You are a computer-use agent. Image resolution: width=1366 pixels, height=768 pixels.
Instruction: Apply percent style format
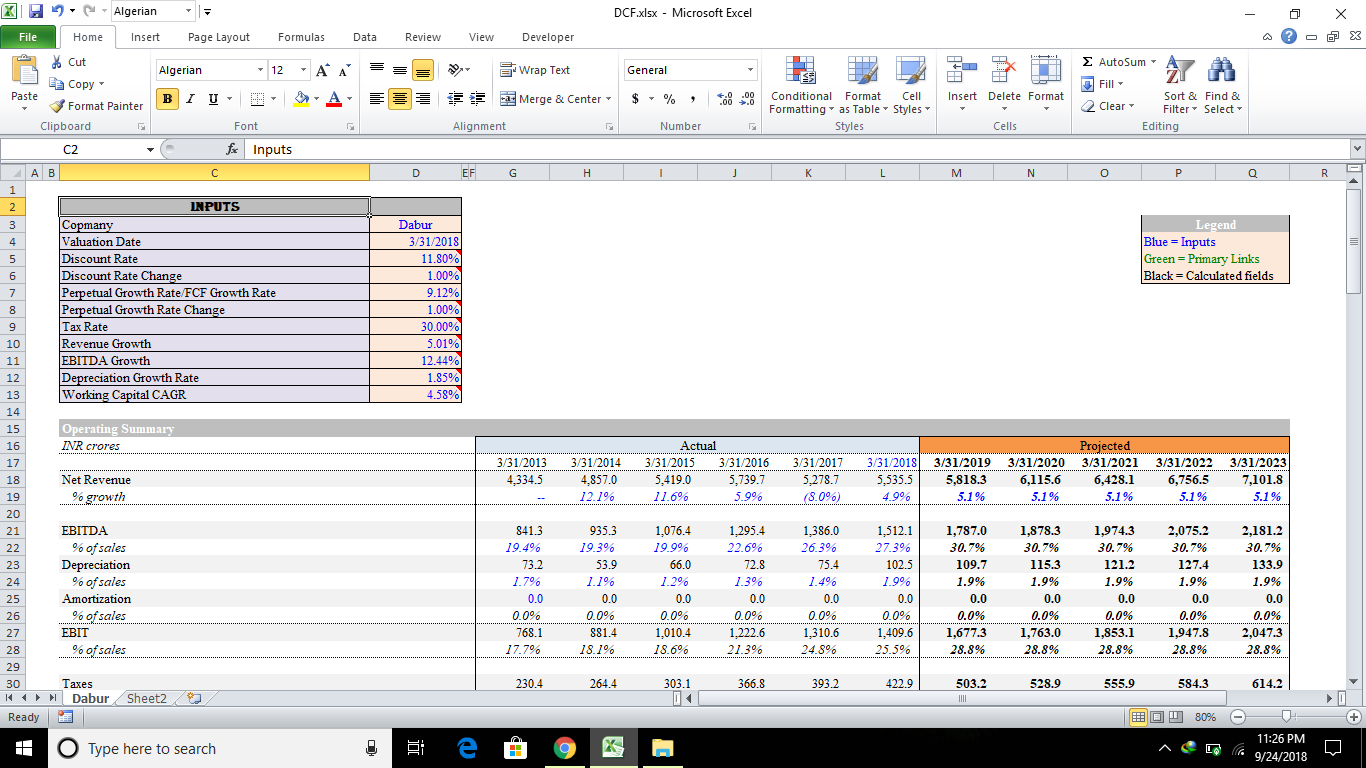(x=670, y=99)
